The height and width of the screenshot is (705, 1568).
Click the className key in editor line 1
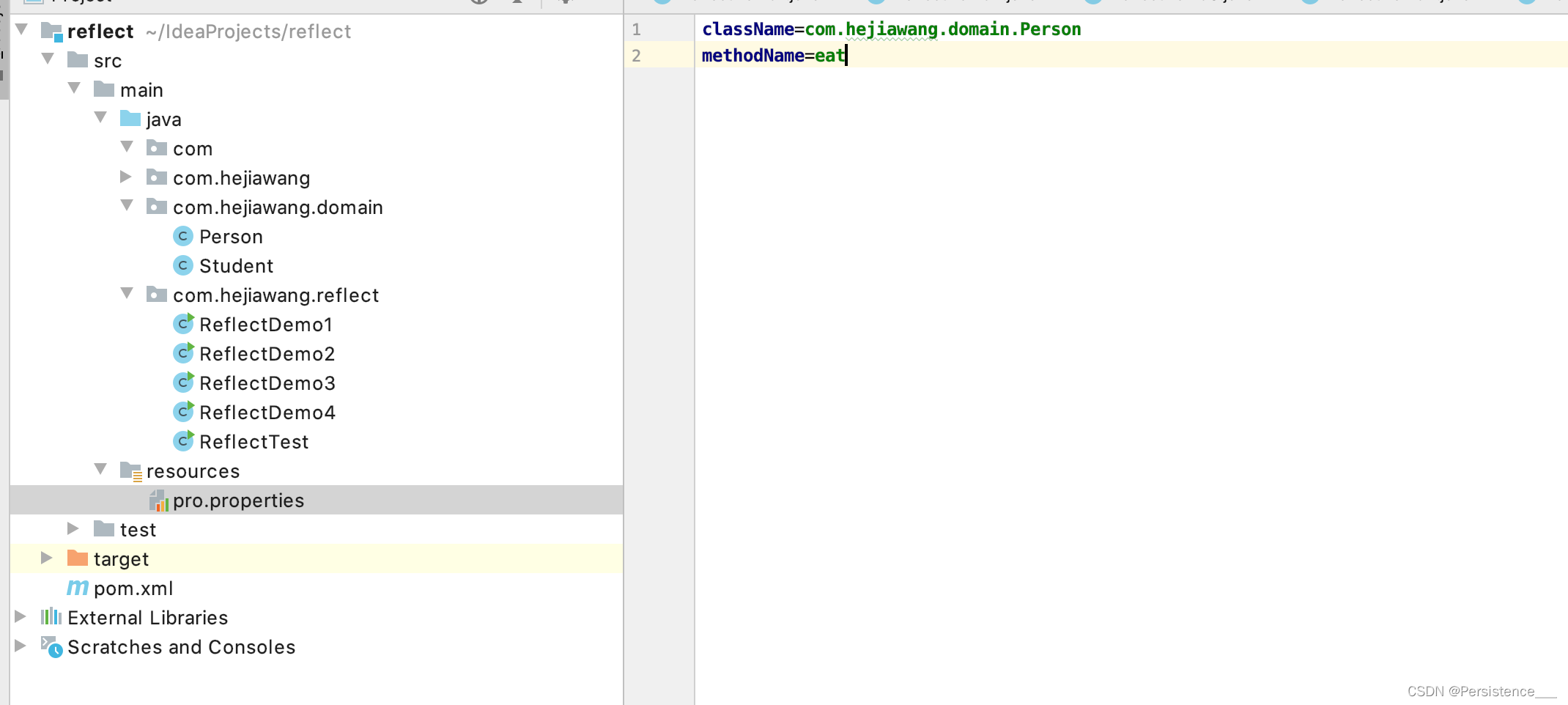(748, 29)
